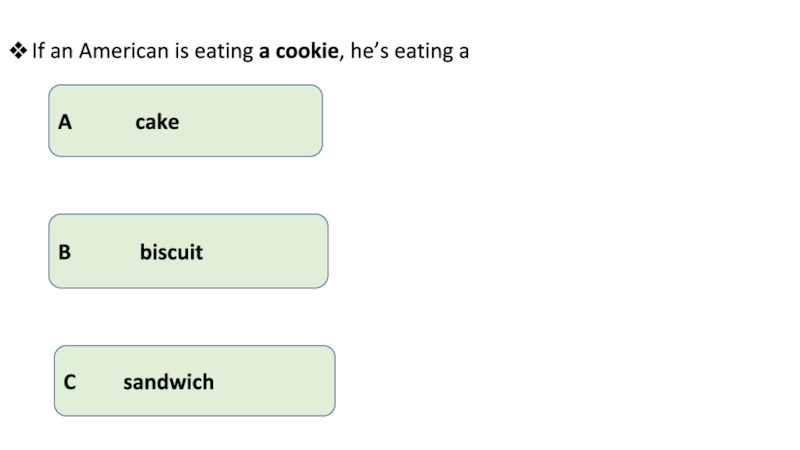
Task: Choose answer box B containing biscuit
Action: click(188, 251)
